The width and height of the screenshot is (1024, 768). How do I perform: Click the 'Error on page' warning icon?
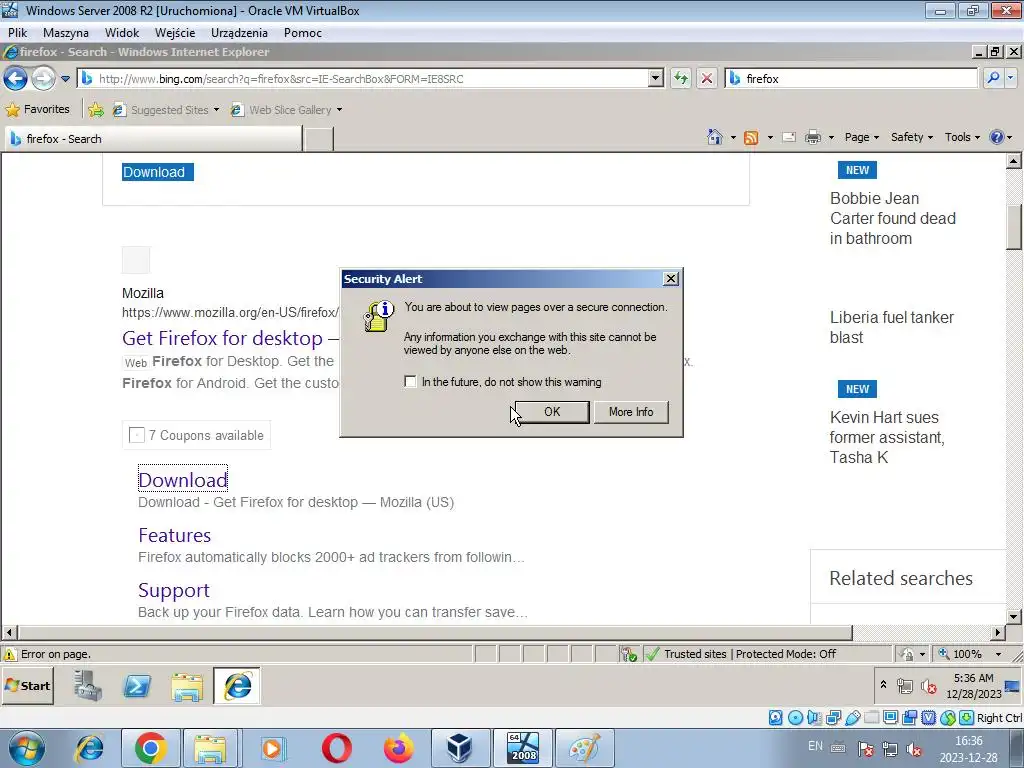pyautogui.click(x=10, y=654)
